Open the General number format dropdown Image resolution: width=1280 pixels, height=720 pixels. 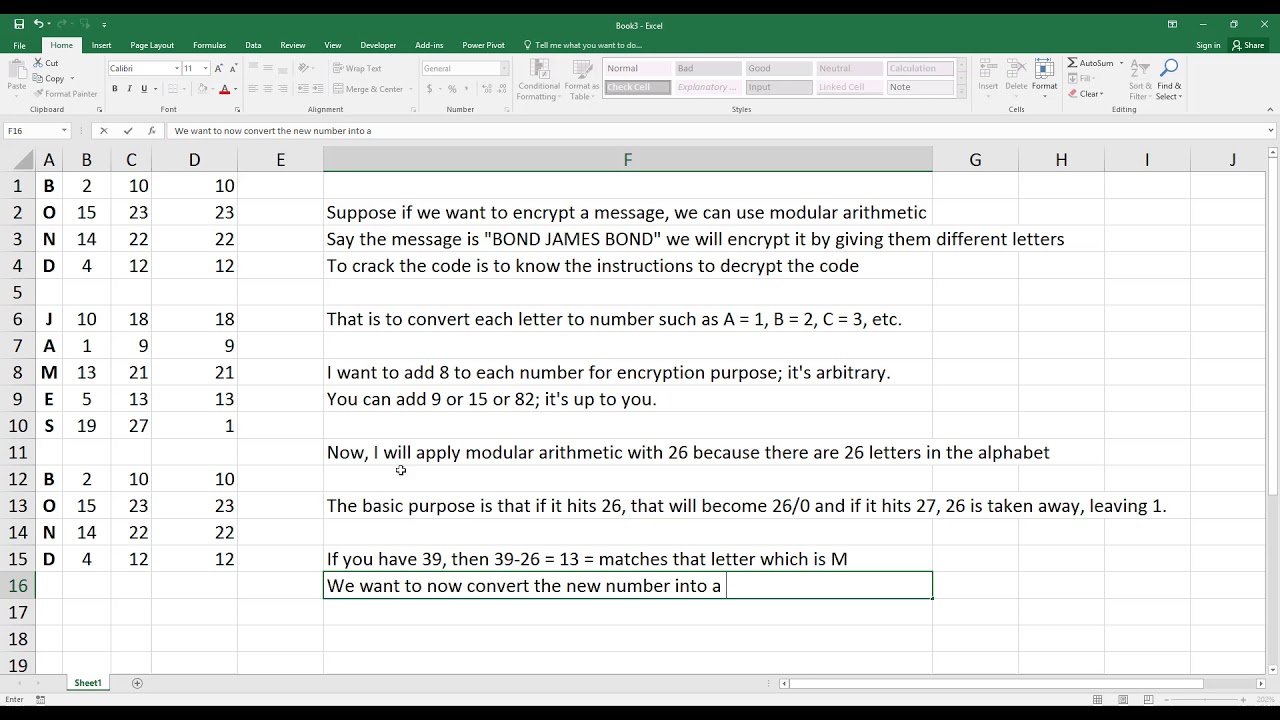click(504, 68)
